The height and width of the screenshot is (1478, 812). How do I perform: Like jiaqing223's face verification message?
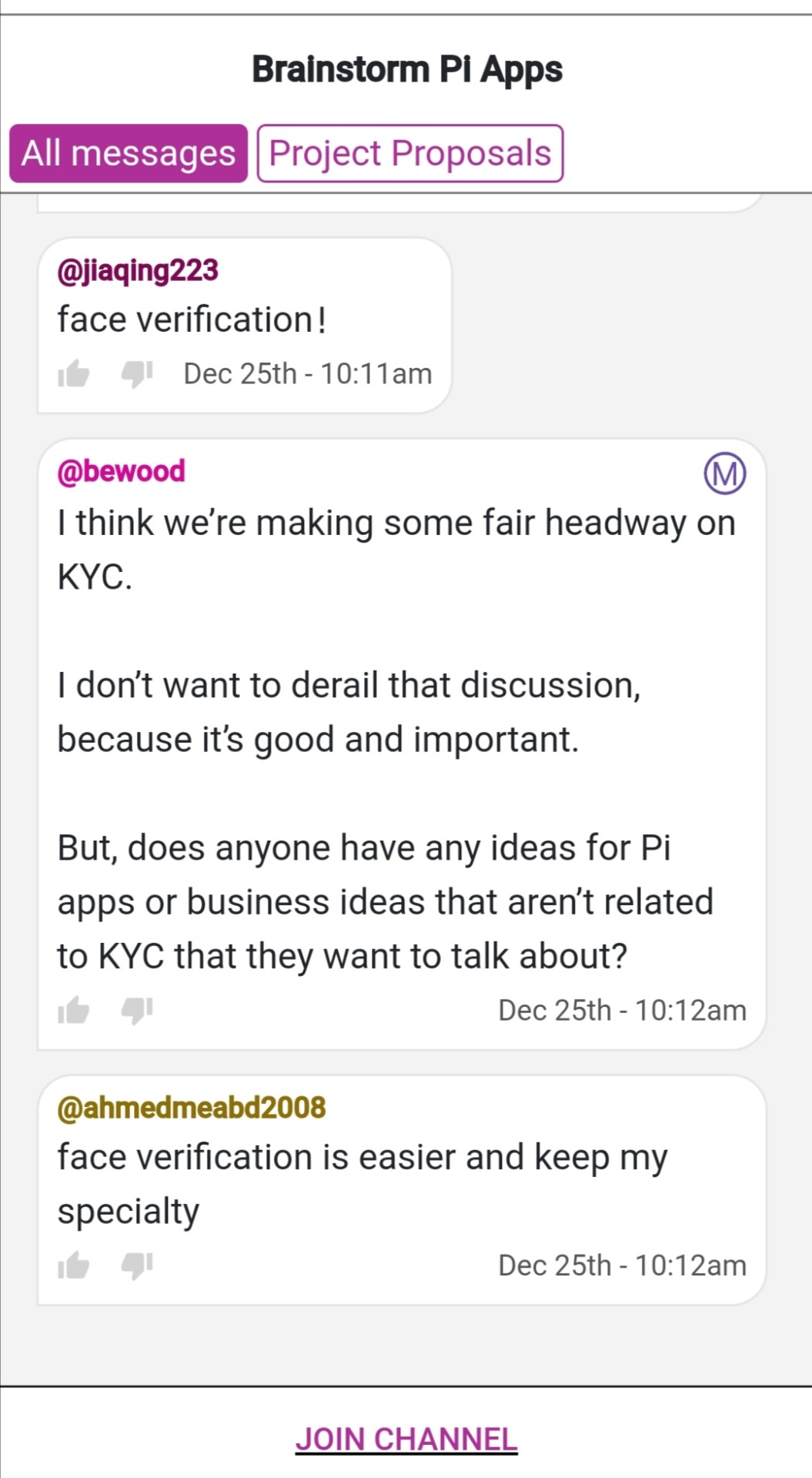(x=74, y=374)
